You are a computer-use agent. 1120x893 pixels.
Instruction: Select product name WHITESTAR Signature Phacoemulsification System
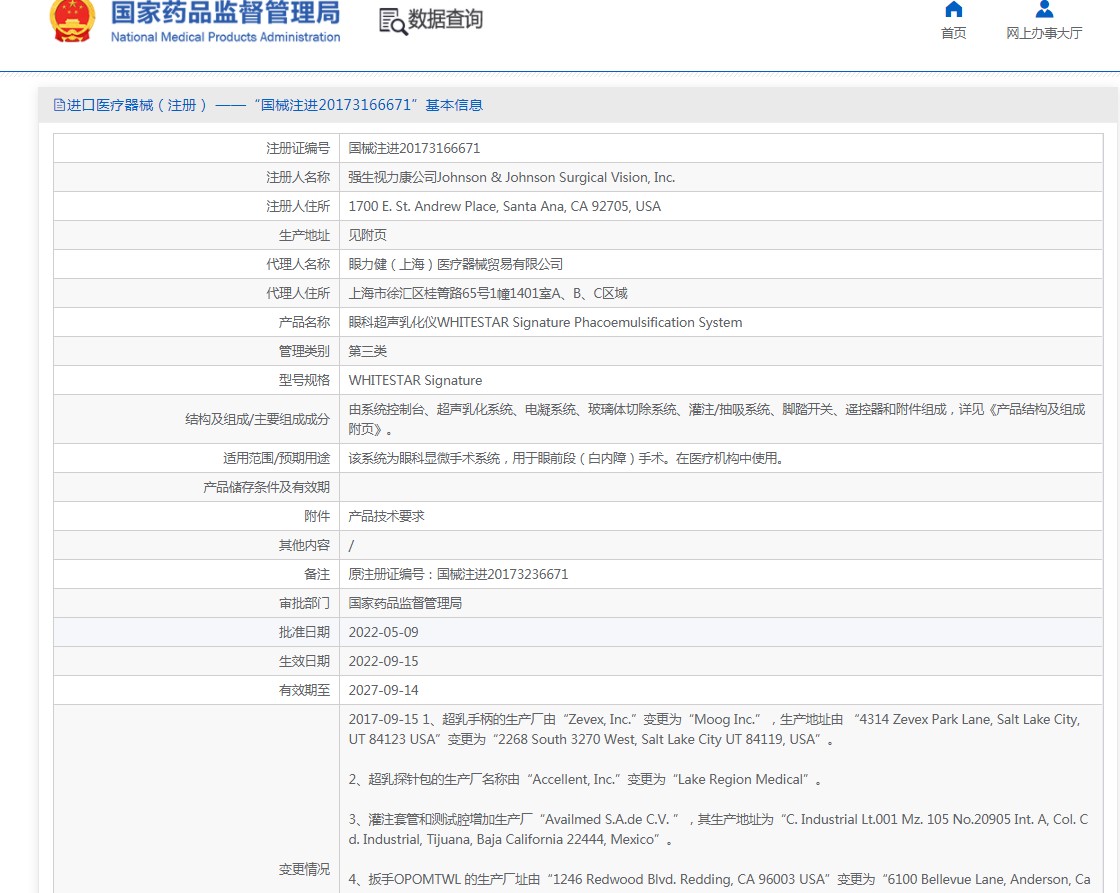pyautogui.click(x=545, y=322)
